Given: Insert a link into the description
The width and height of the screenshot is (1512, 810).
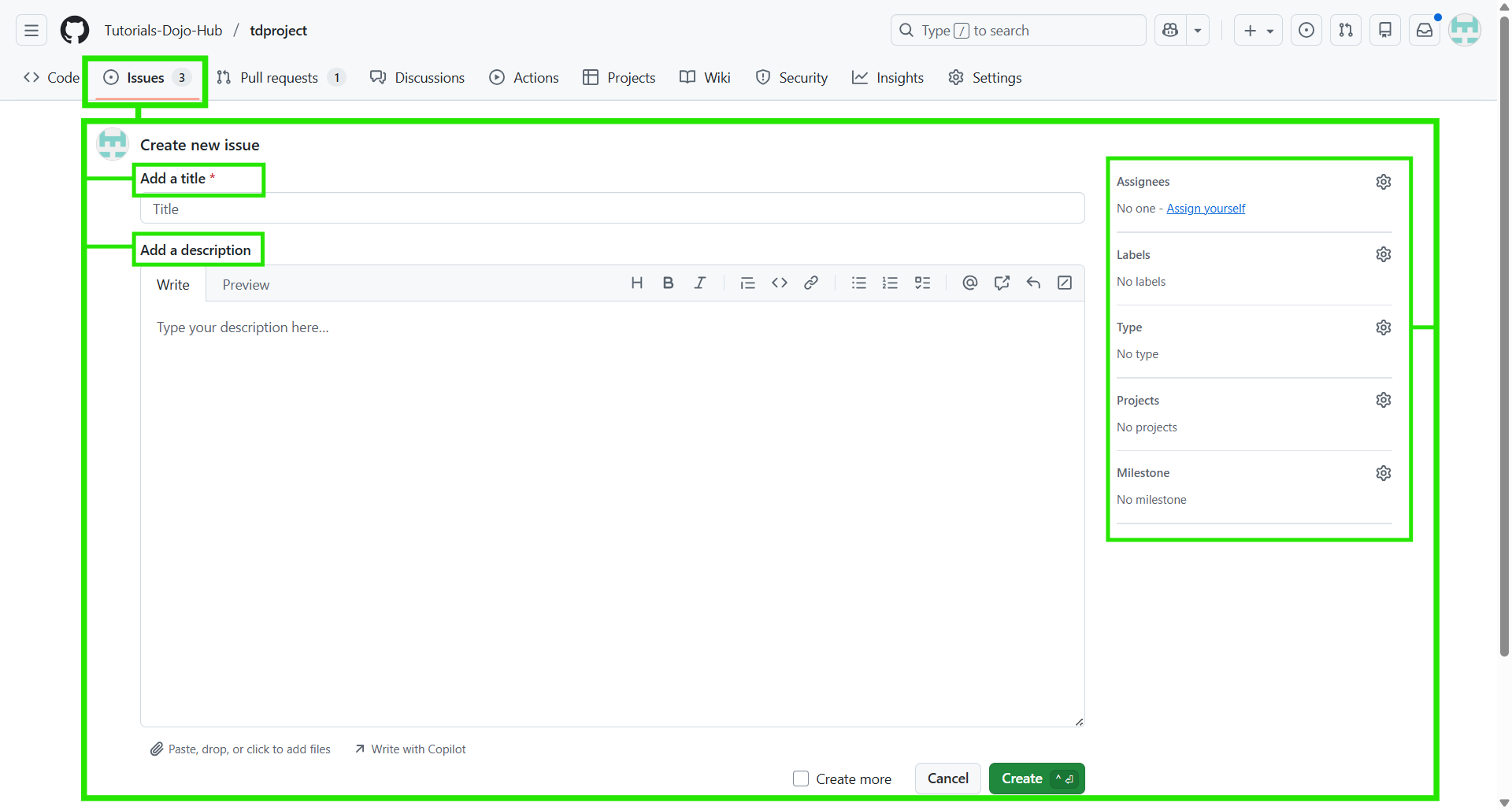Looking at the screenshot, I should coord(811,283).
